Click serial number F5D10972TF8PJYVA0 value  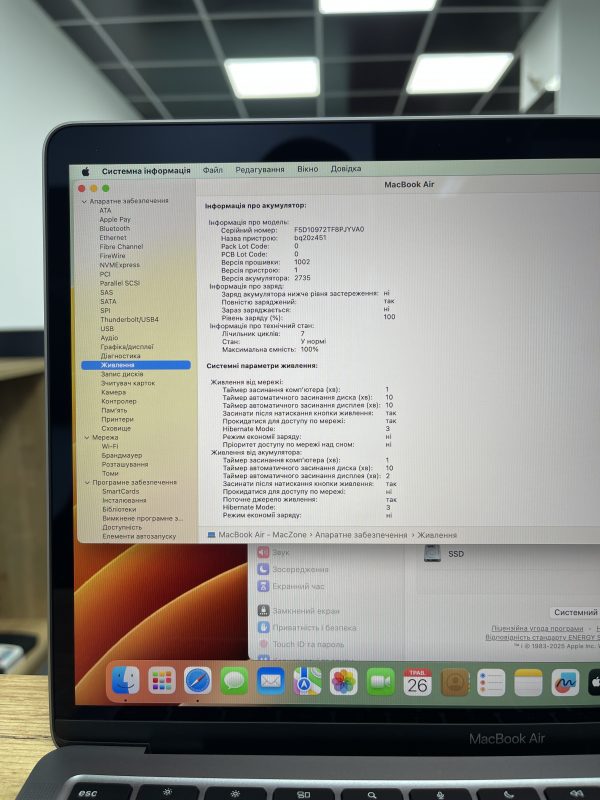[329, 230]
